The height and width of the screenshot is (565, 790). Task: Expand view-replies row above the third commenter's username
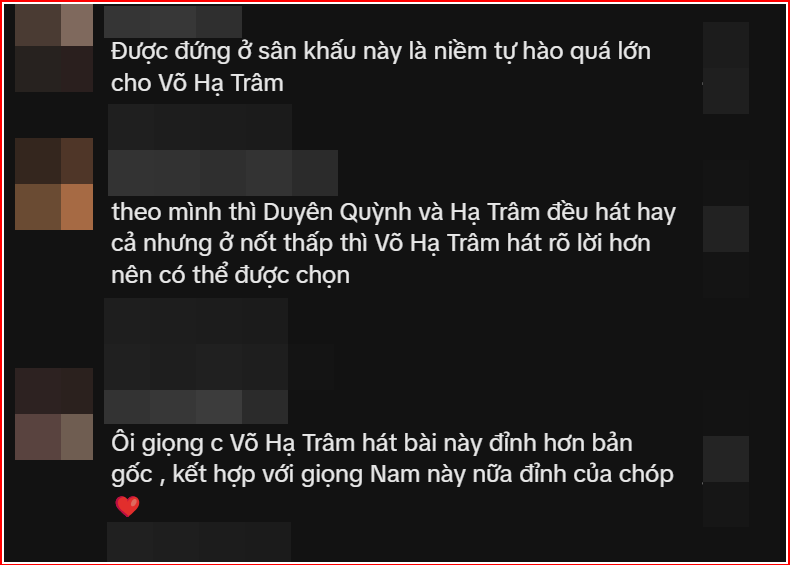(x=219, y=366)
